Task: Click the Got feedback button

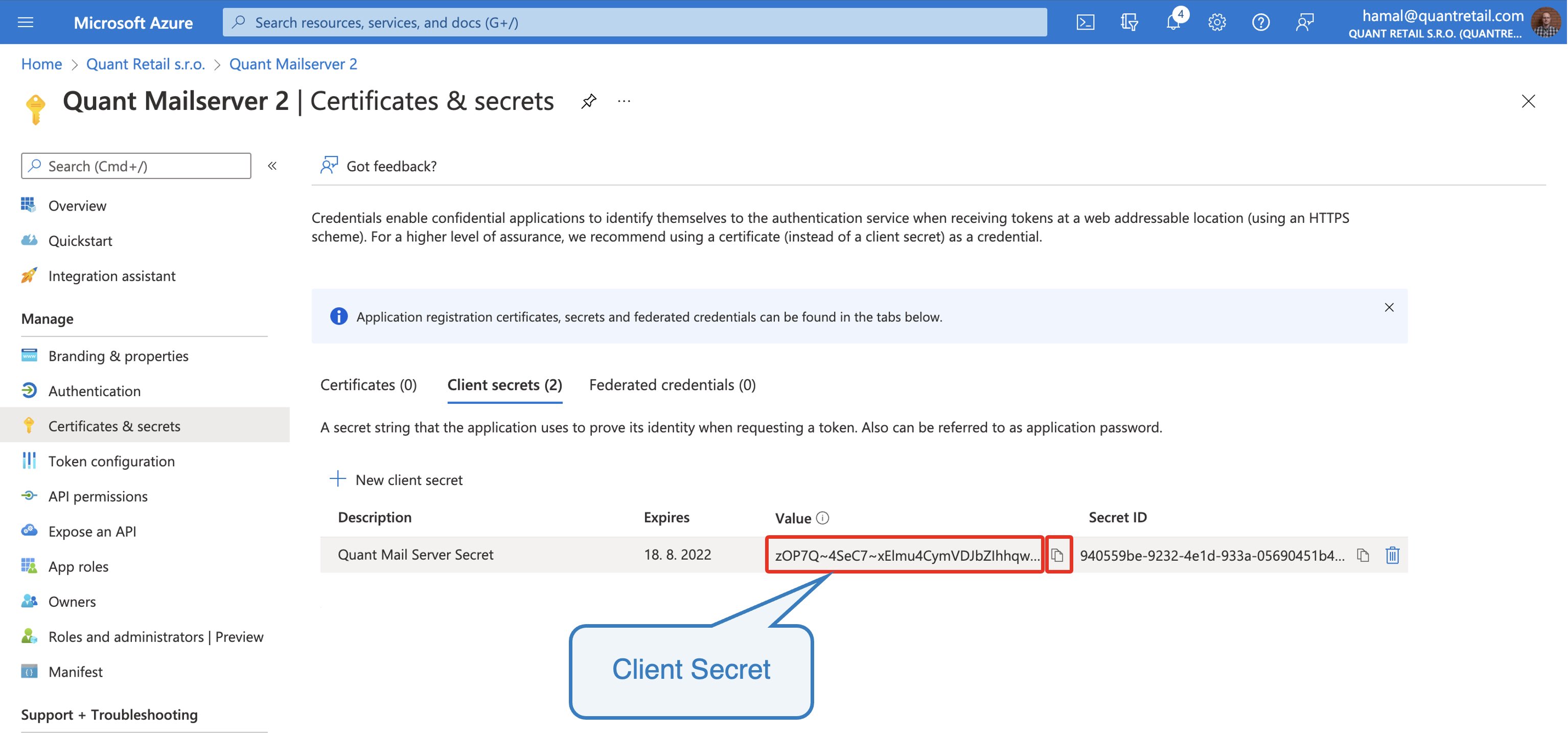Action: click(379, 166)
